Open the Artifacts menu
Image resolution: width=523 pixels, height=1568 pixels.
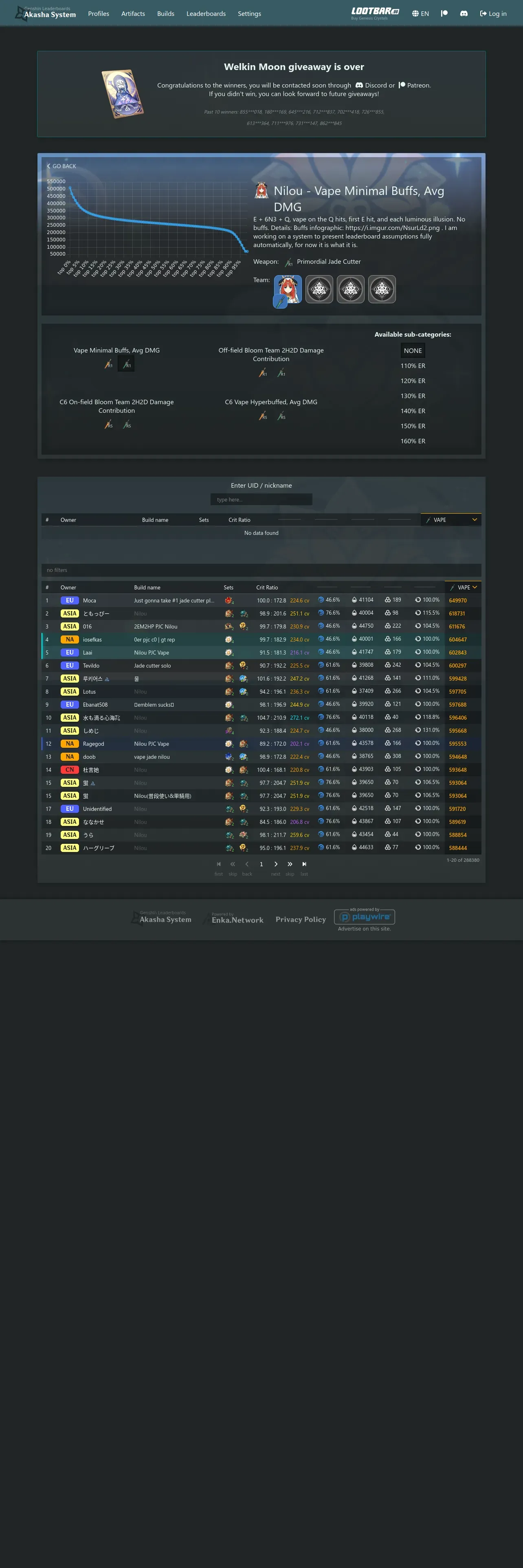pos(133,13)
